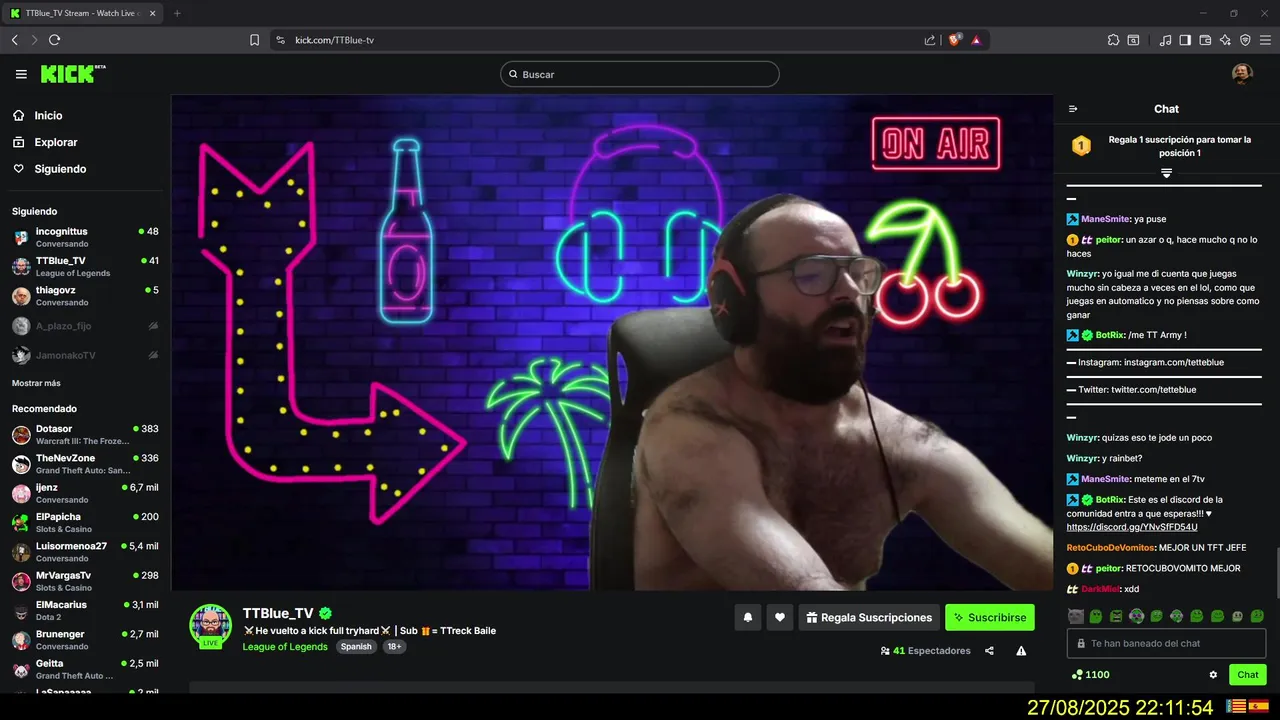Open the discord.gg invite link in chat
Viewport: 1280px width, 720px height.
click(x=1132, y=527)
